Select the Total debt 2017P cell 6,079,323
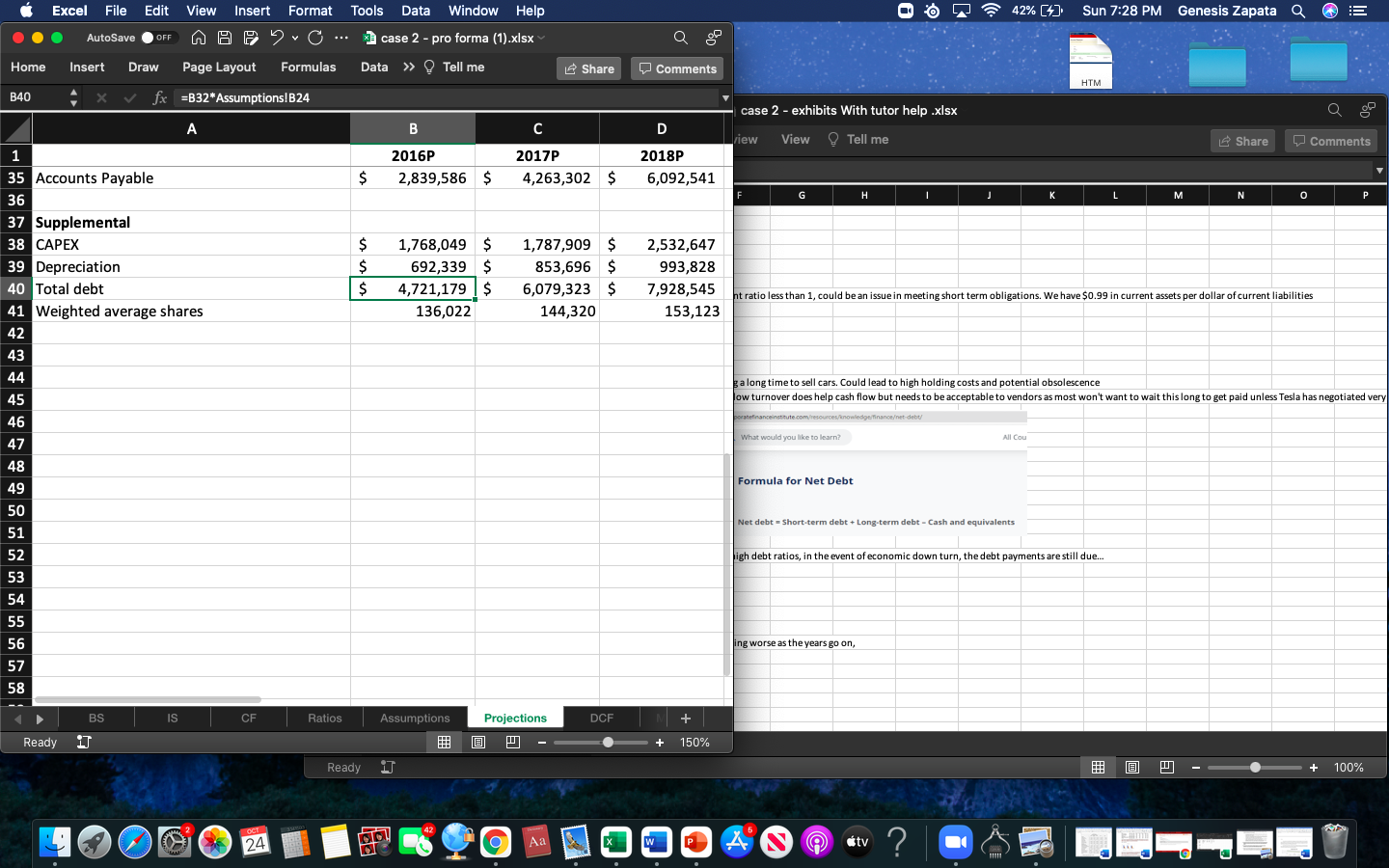The width and height of the screenshot is (1389, 868). (x=537, y=288)
